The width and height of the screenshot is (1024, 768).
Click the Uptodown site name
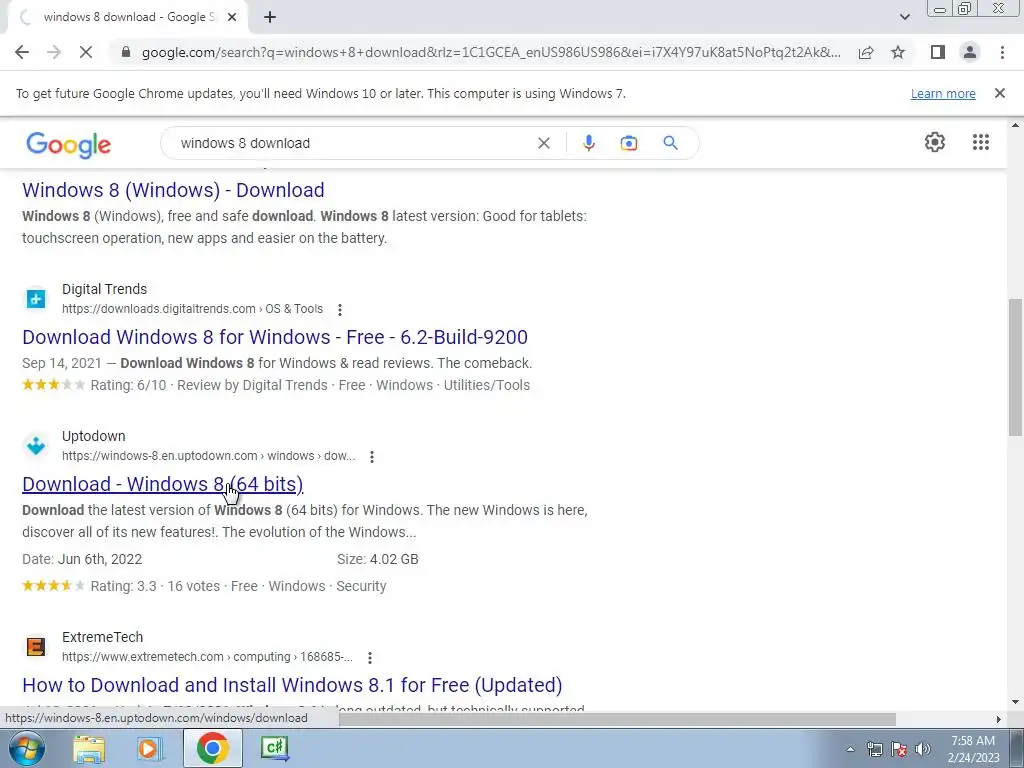93,436
